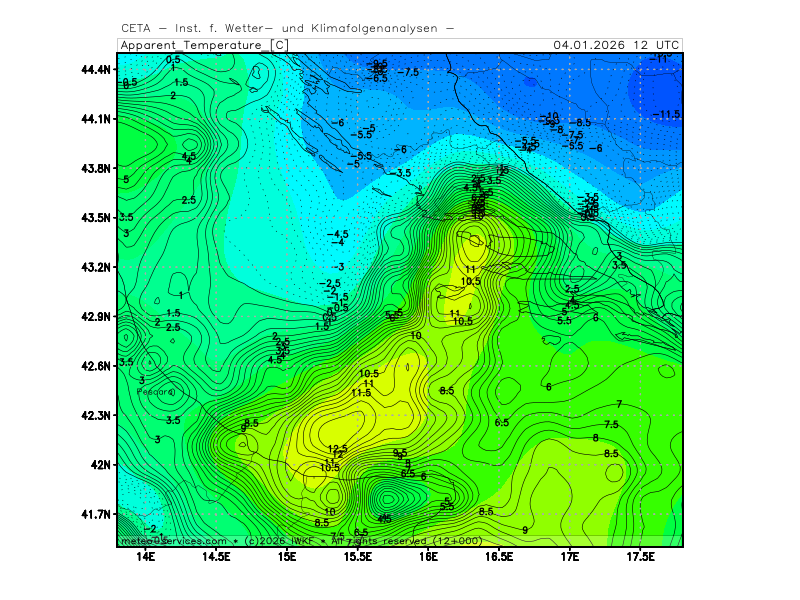Viewport: 800px width, 600px height.
Task: Click the 44.4N latitude axis label
Action: (97, 69)
